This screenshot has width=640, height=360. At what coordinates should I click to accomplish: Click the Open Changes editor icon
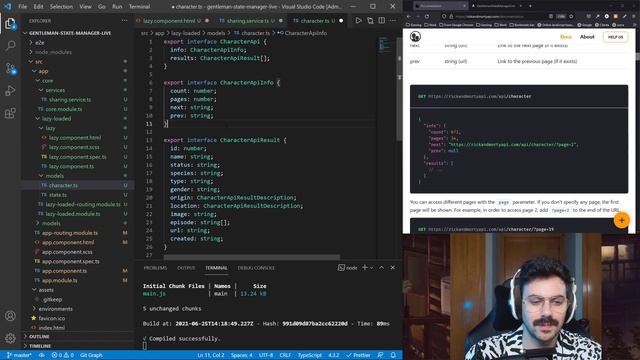tap(370, 20)
